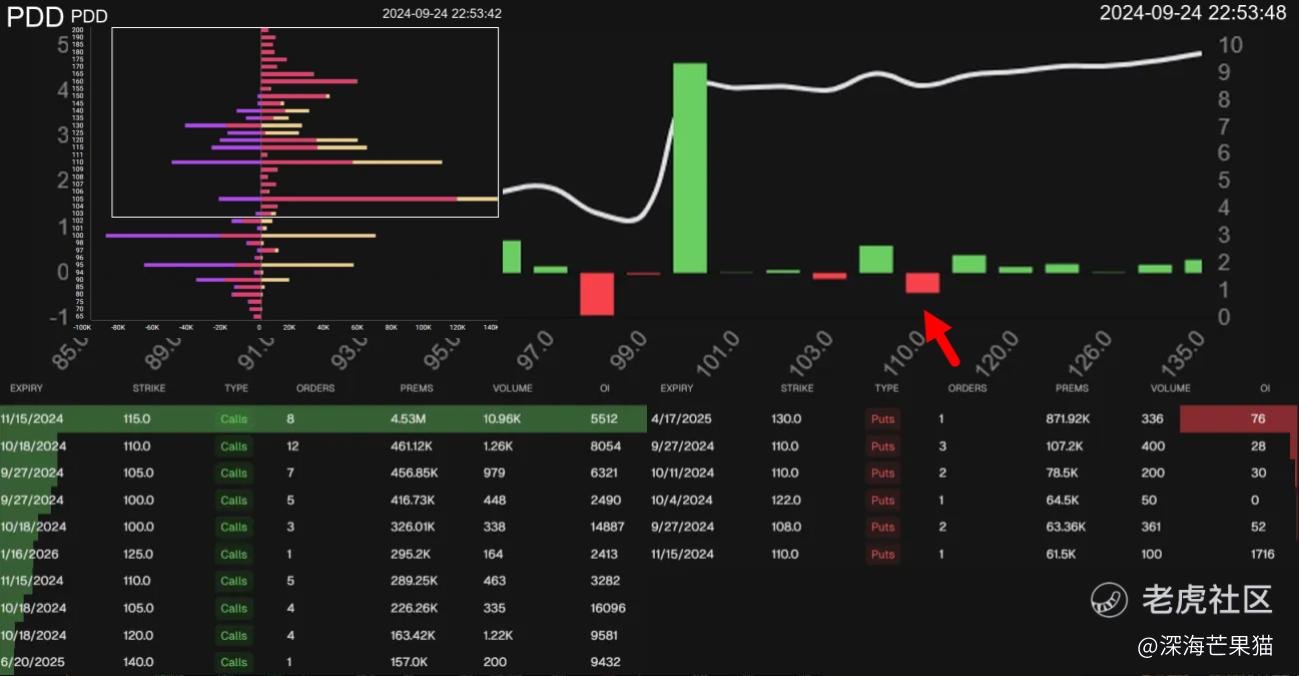The width and height of the screenshot is (1299, 676).
Task: Click the 22:53:42 timestamp above the inset chart
Action: 442,14
